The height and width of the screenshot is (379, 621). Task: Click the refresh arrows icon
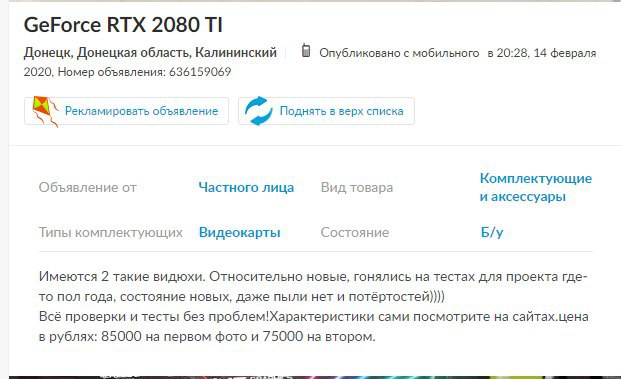tap(259, 111)
